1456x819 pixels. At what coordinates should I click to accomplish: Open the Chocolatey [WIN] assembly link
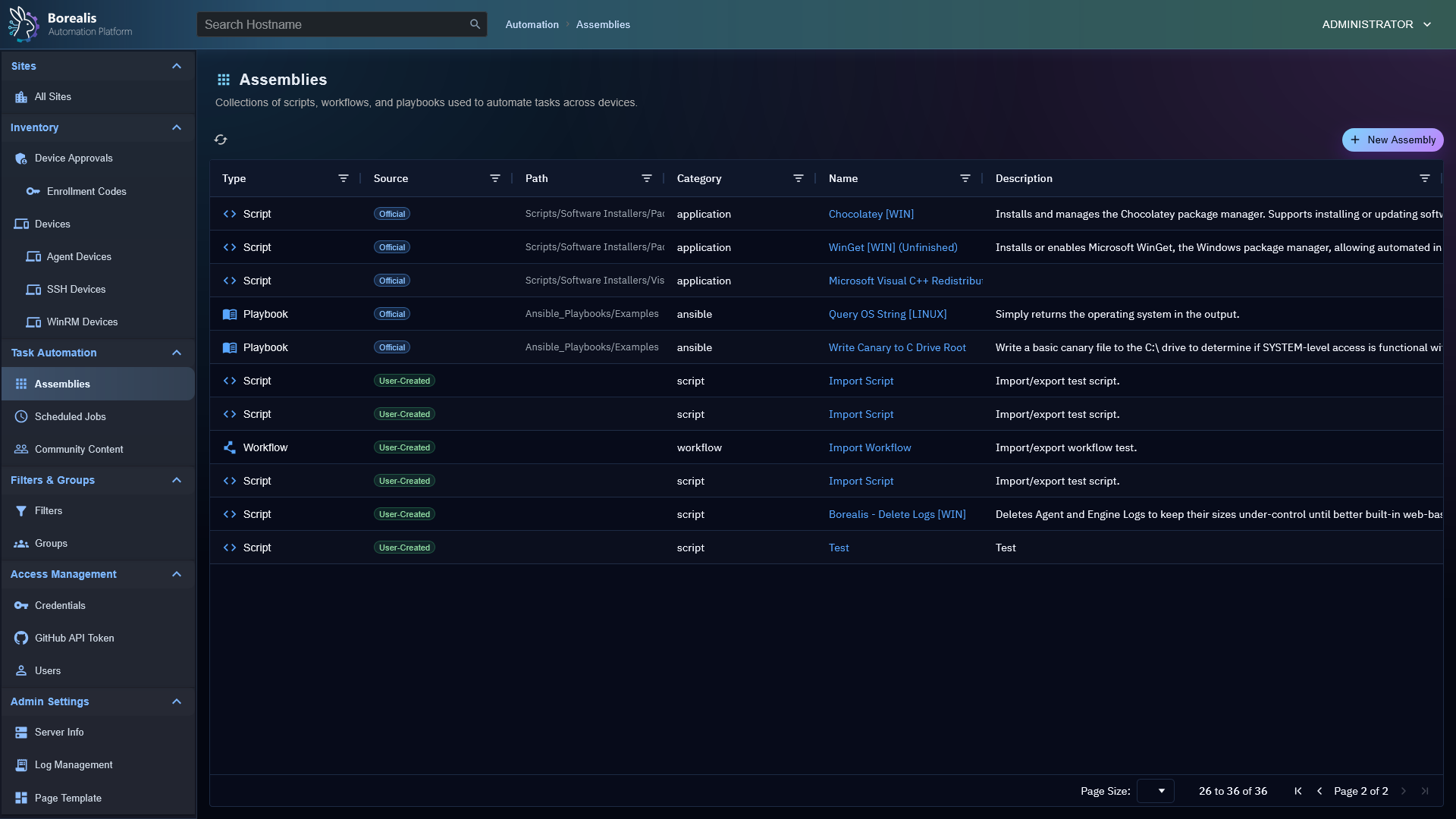coord(871,214)
